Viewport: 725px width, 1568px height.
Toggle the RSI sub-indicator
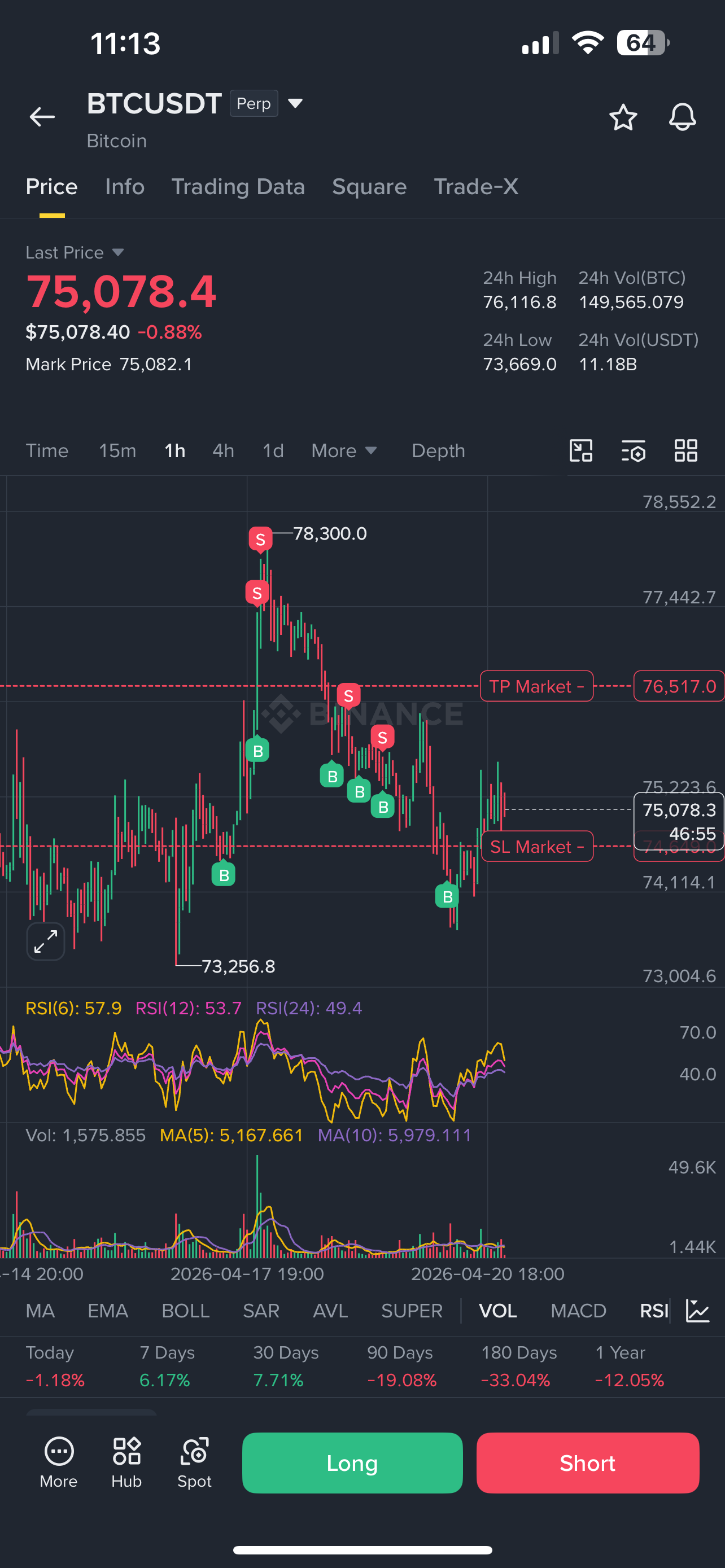click(x=654, y=1311)
